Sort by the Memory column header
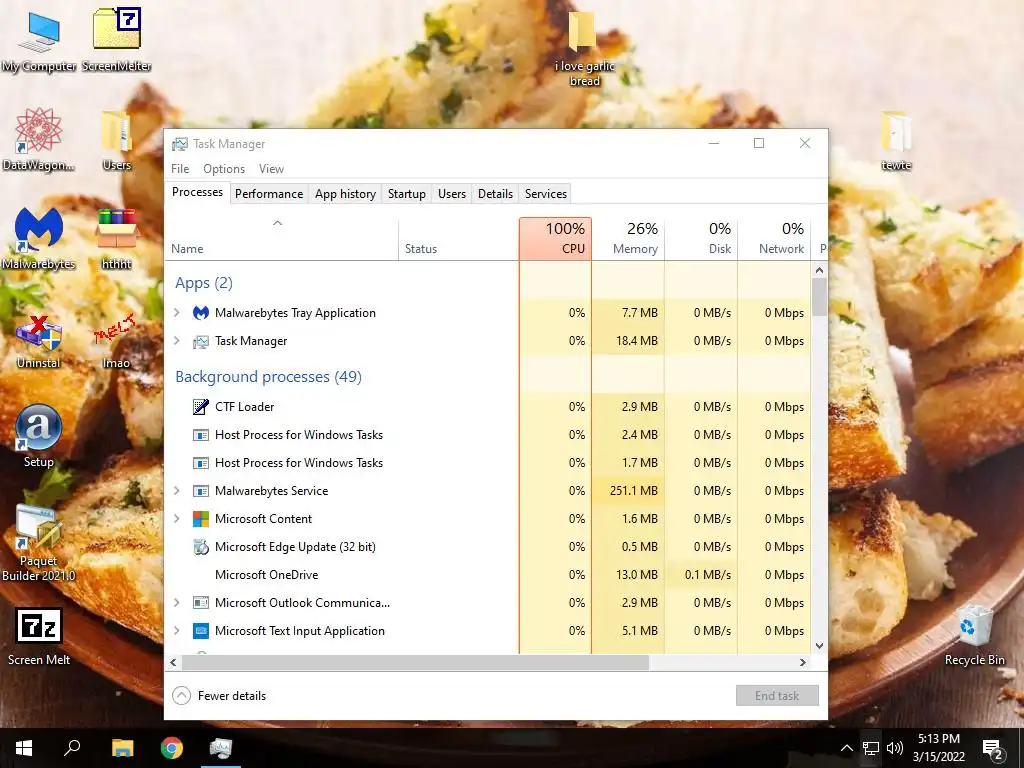Image resolution: width=1024 pixels, height=768 pixels. [x=628, y=239]
